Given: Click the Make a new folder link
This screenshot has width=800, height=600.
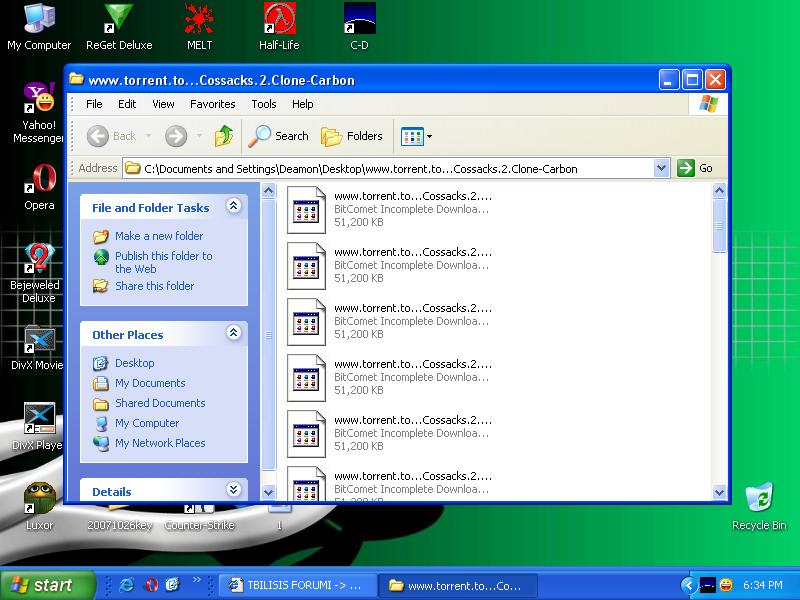Looking at the screenshot, I should click(x=158, y=236).
